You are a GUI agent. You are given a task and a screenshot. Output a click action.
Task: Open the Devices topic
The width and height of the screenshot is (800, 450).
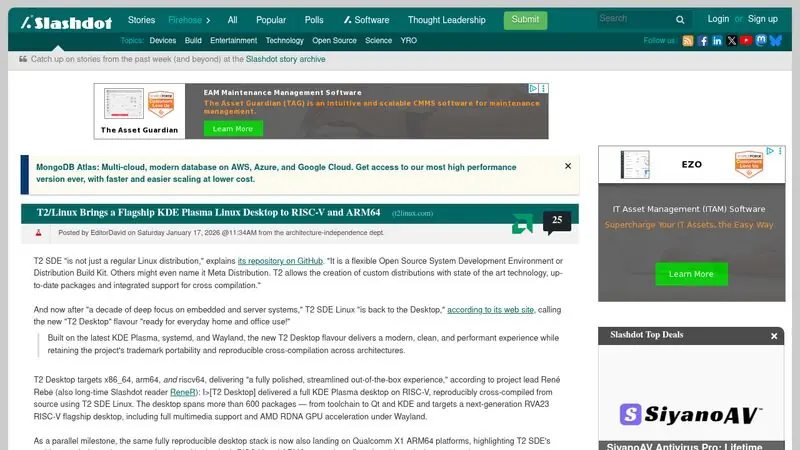(x=163, y=40)
